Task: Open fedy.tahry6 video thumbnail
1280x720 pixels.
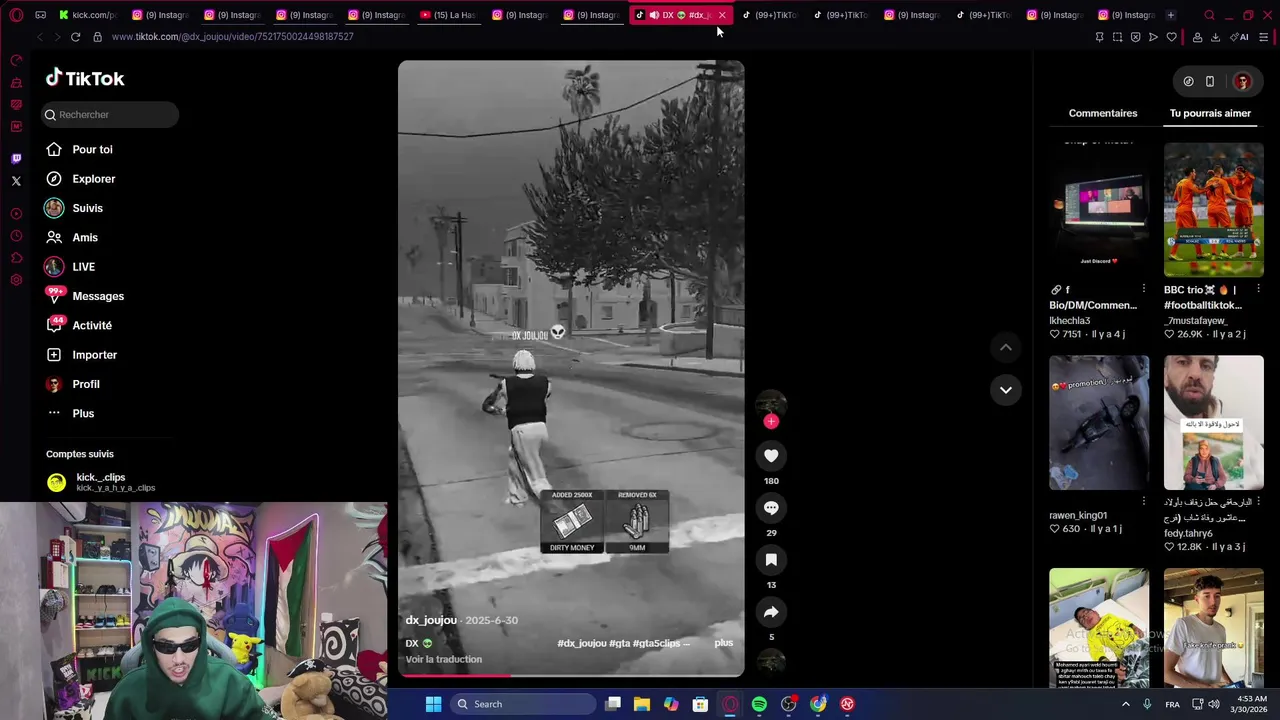Action: 1213,423
